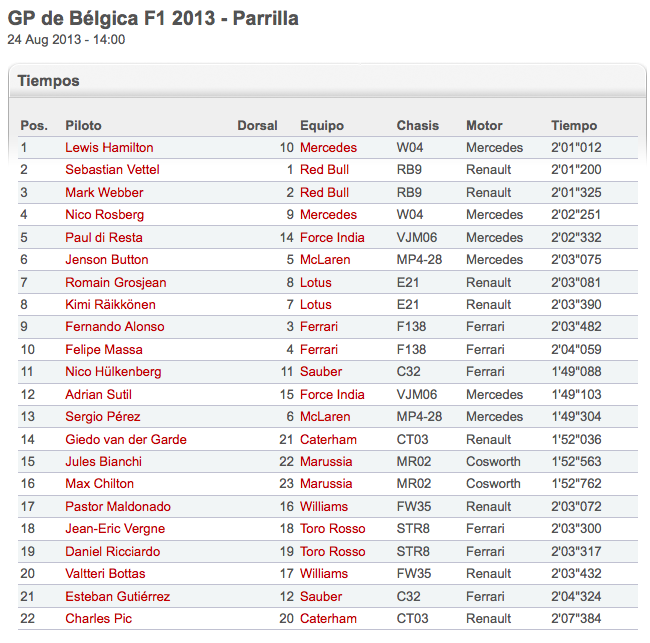The width and height of the screenshot is (650, 643).
Task: Select Kimi Räikkönen driver link
Action: click(110, 305)
